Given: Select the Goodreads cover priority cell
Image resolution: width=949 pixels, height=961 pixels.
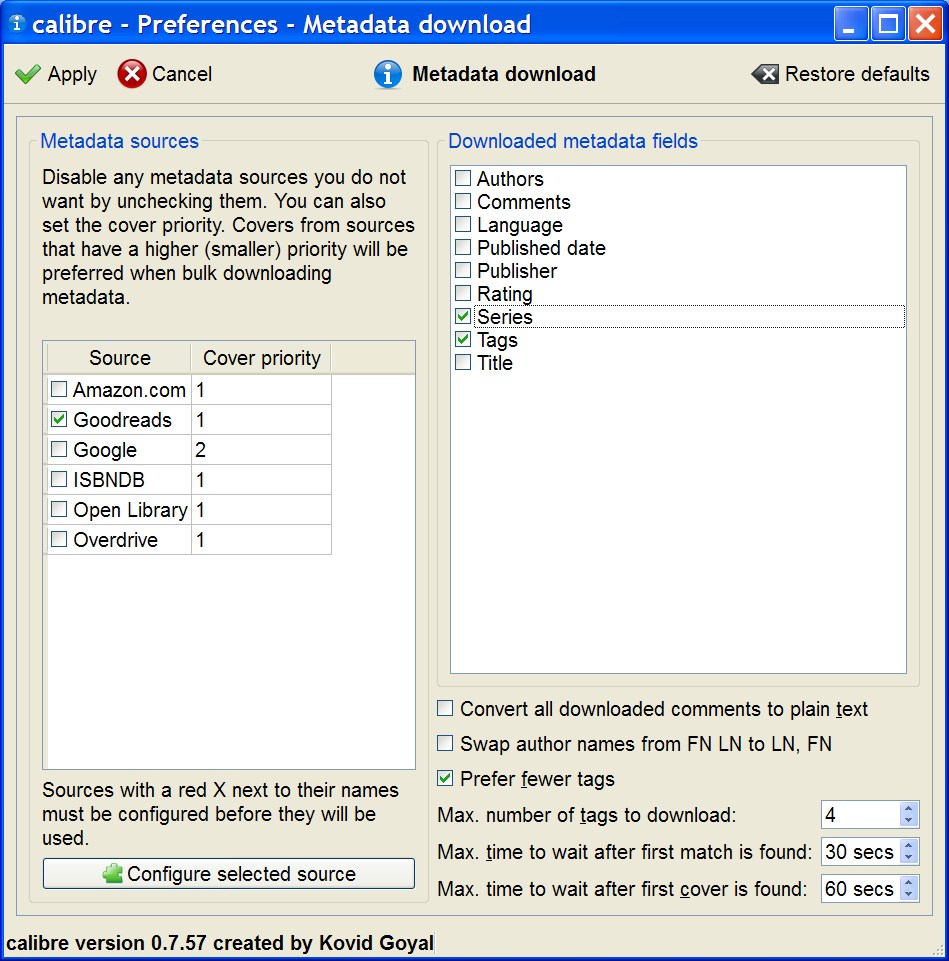Looking at the screenshot, I should pos(261,419).
